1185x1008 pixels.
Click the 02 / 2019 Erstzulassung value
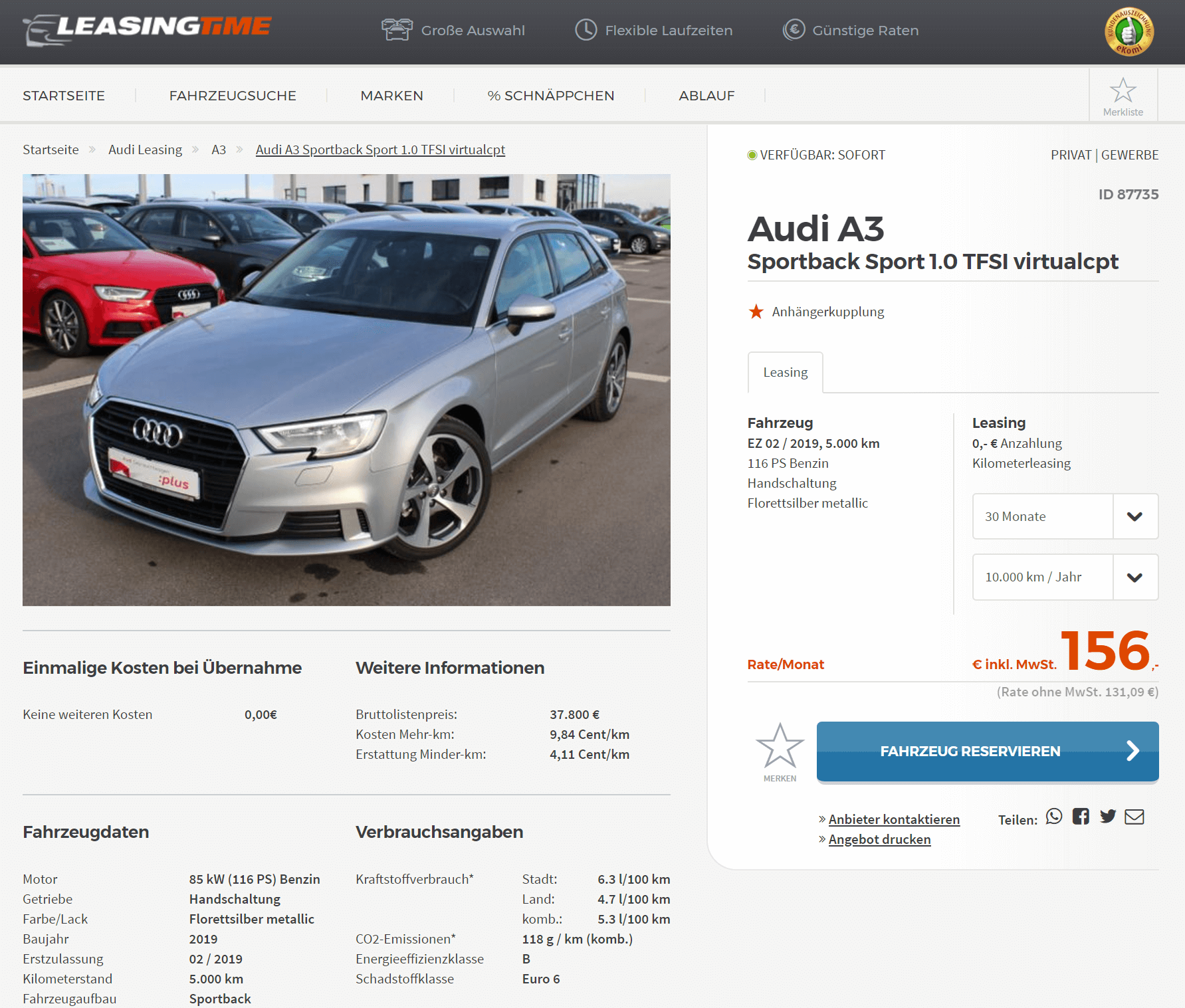[x=216, y=959]
